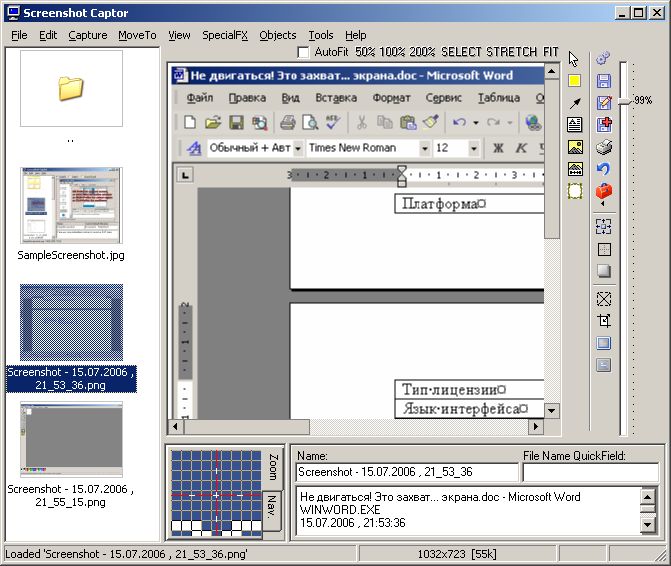The image size is (671, 566).
Task: Click the SELECT zoom mode
Action: pos(461,52)
